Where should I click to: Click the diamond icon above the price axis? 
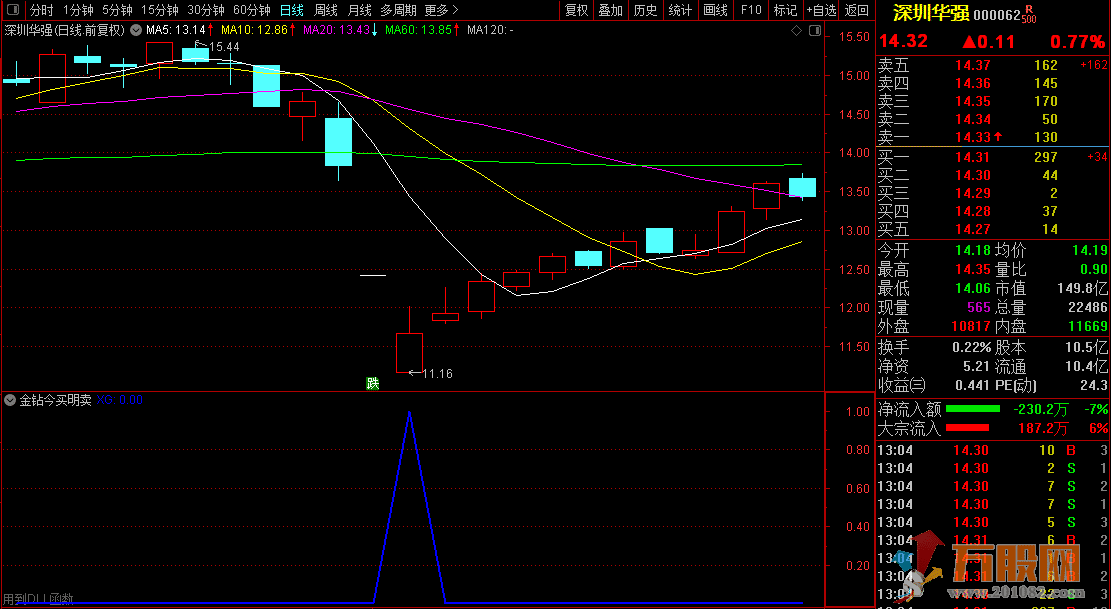coord(796,30)
